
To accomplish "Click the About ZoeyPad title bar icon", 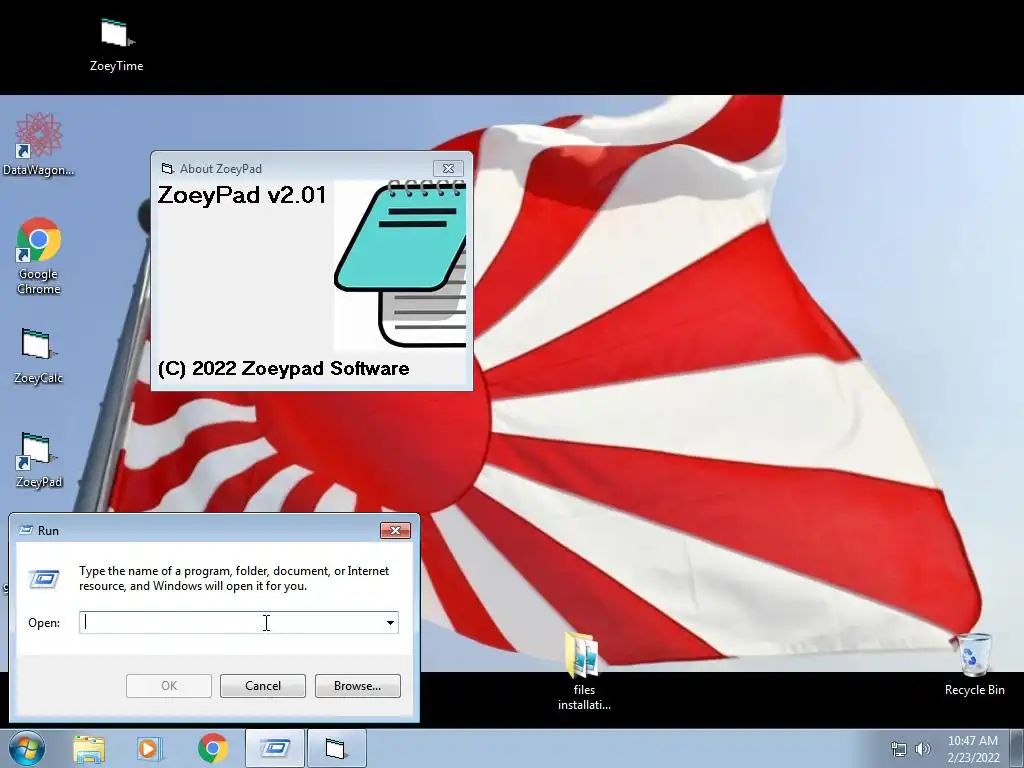I will click(x=167, y=168).
